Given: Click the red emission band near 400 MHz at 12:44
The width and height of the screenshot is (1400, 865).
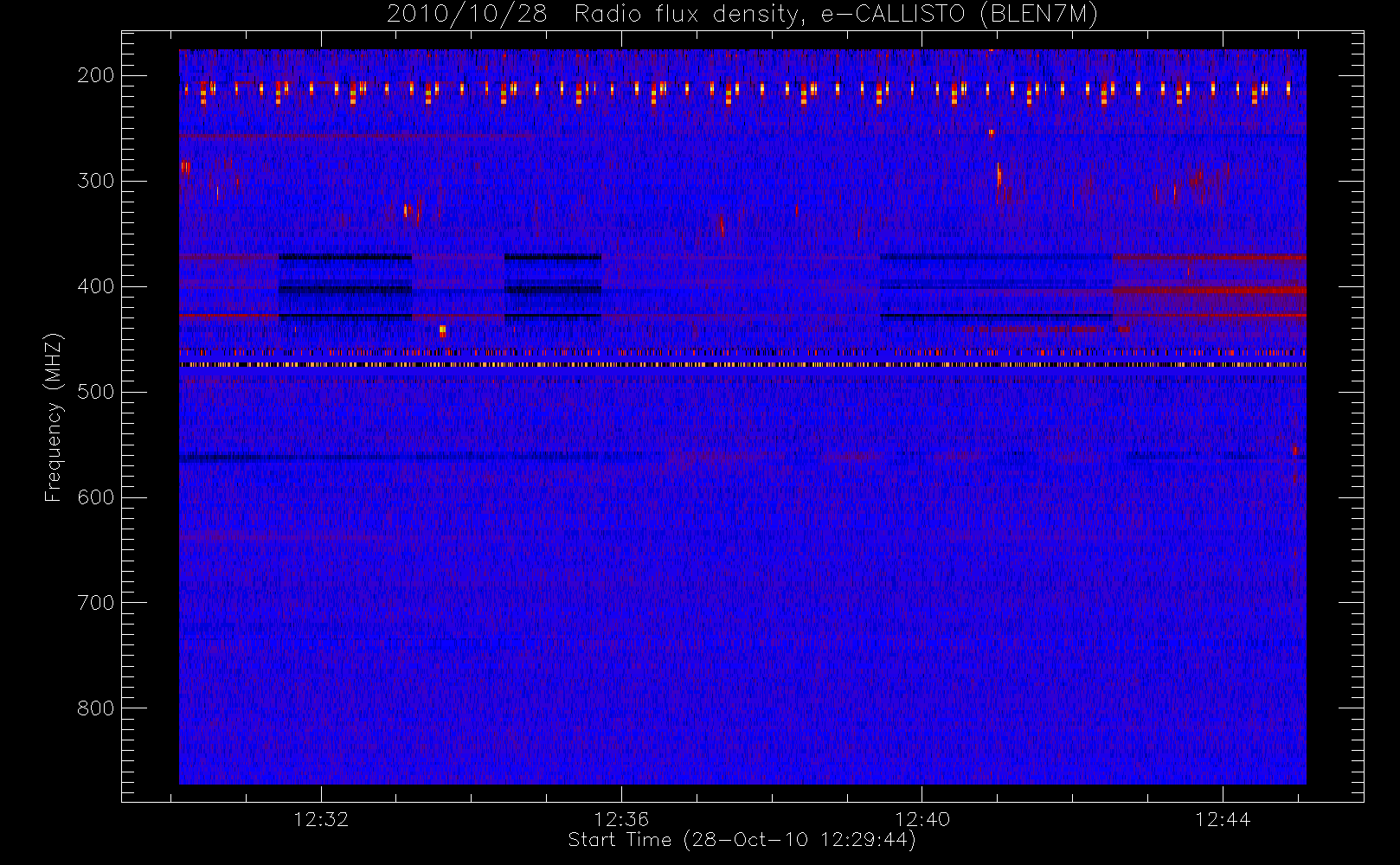Looking at the screenshot, I should click(1209, 291).
